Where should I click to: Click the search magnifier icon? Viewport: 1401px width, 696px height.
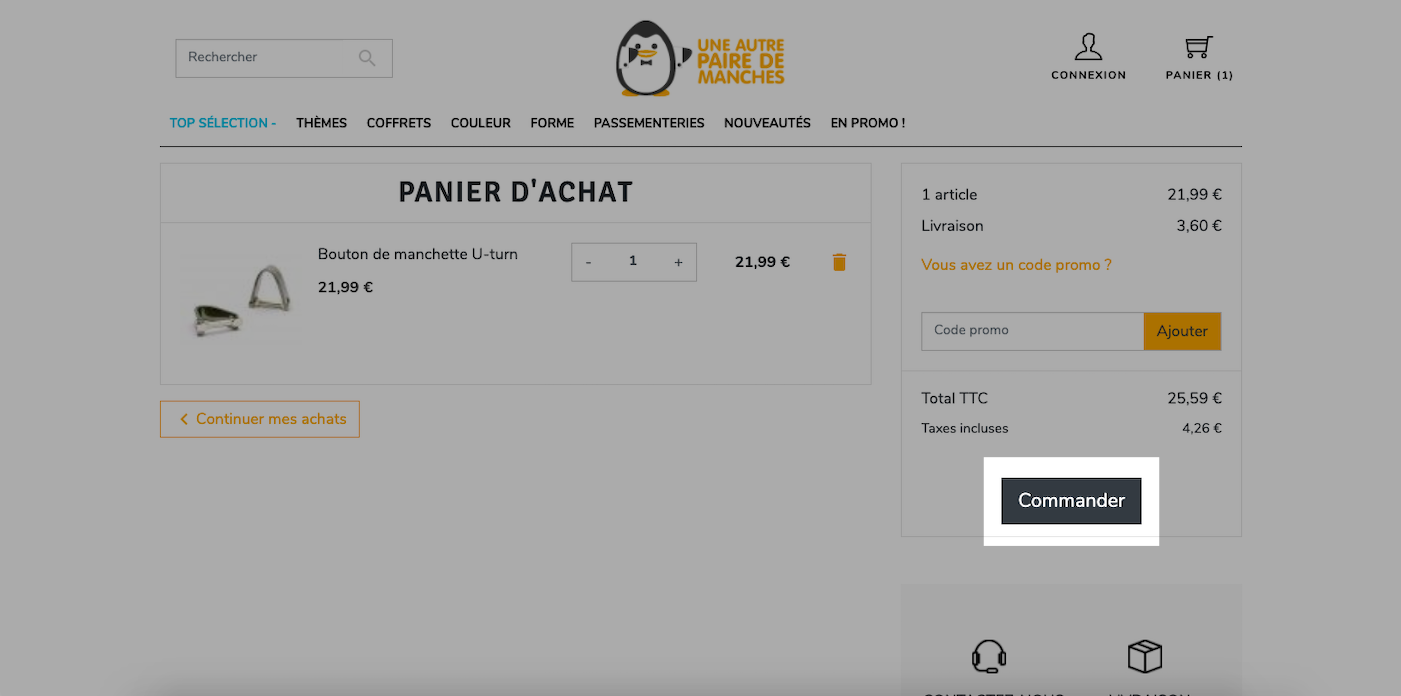pos(367,58)
